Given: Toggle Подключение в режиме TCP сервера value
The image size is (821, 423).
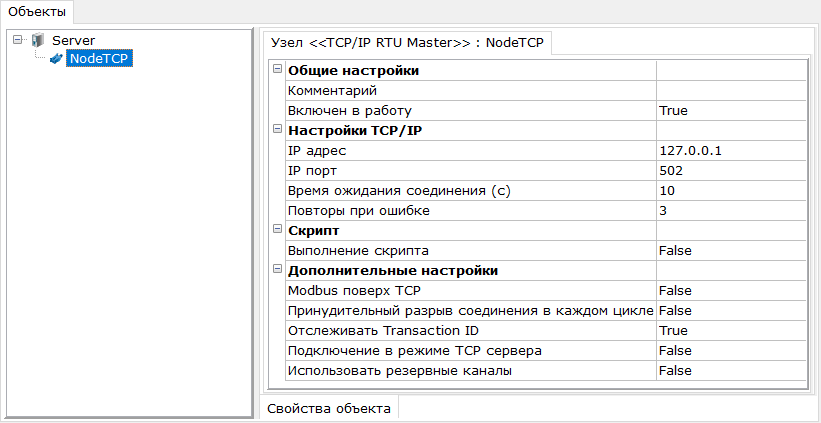Looking at the screenshot, I should pos(731,350).
